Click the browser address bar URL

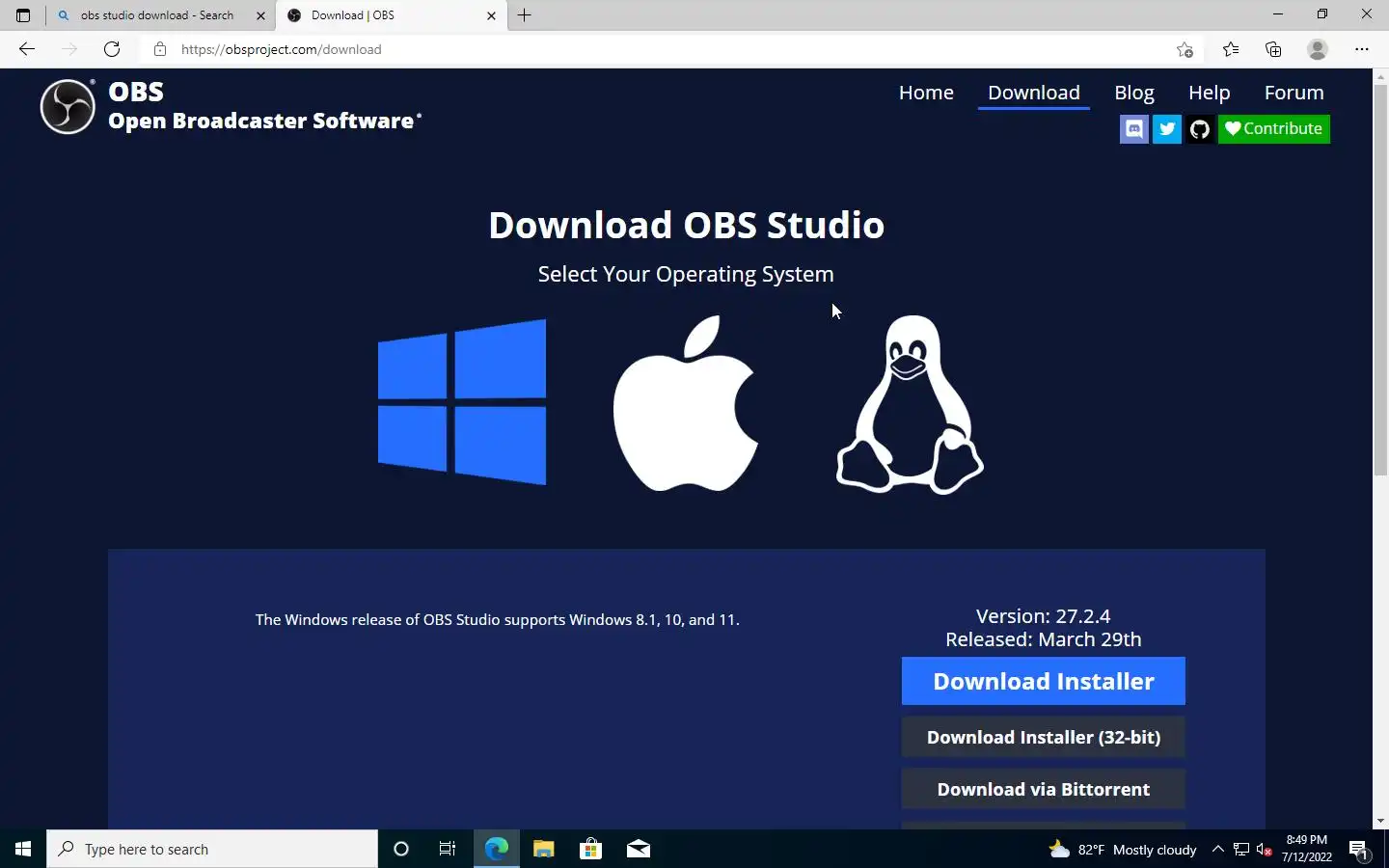[282, 49]
